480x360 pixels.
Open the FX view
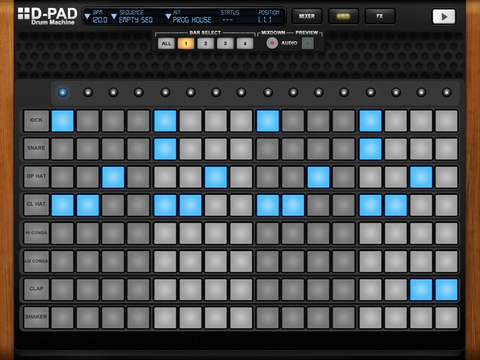pos(380,16)
